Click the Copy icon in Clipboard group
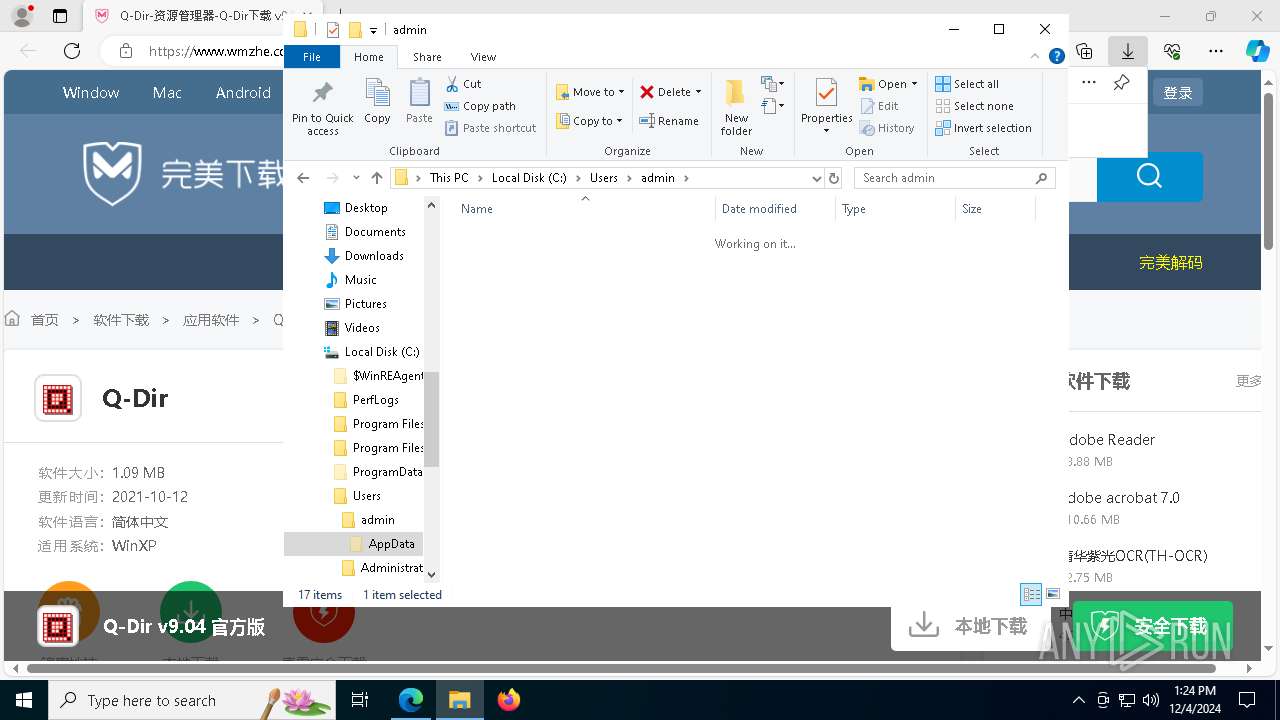Screen dimensions: 1280x720 point(377,94)
